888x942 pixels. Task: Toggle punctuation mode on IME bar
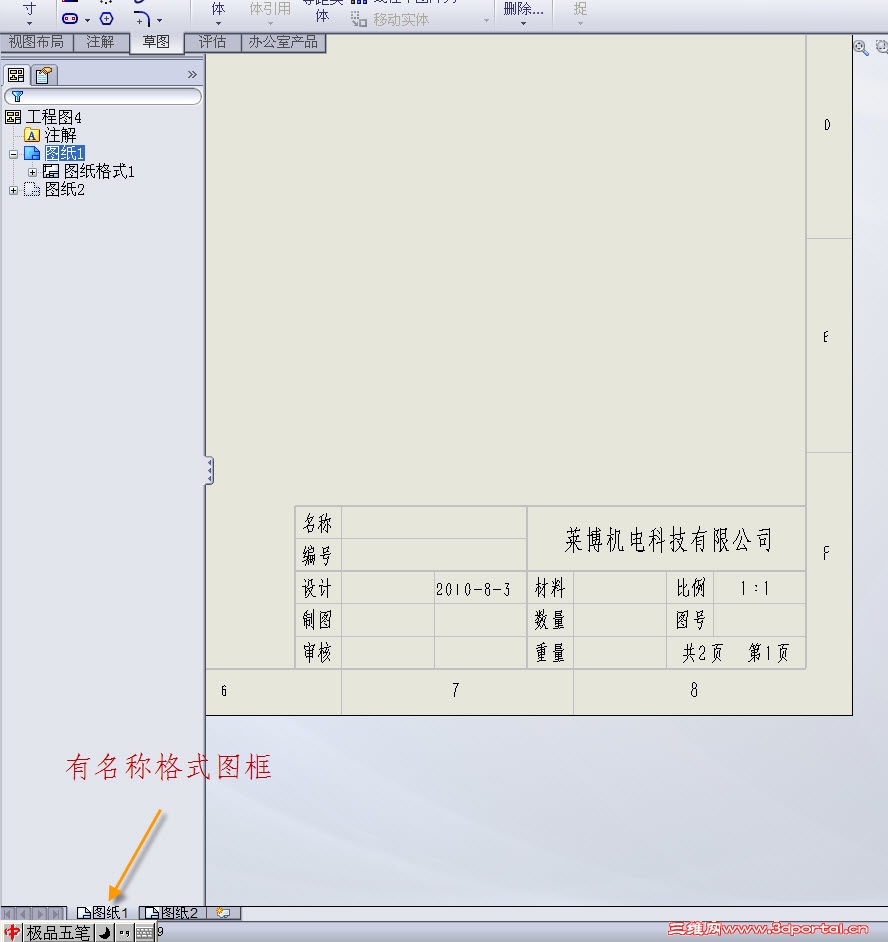coord(124,932)
